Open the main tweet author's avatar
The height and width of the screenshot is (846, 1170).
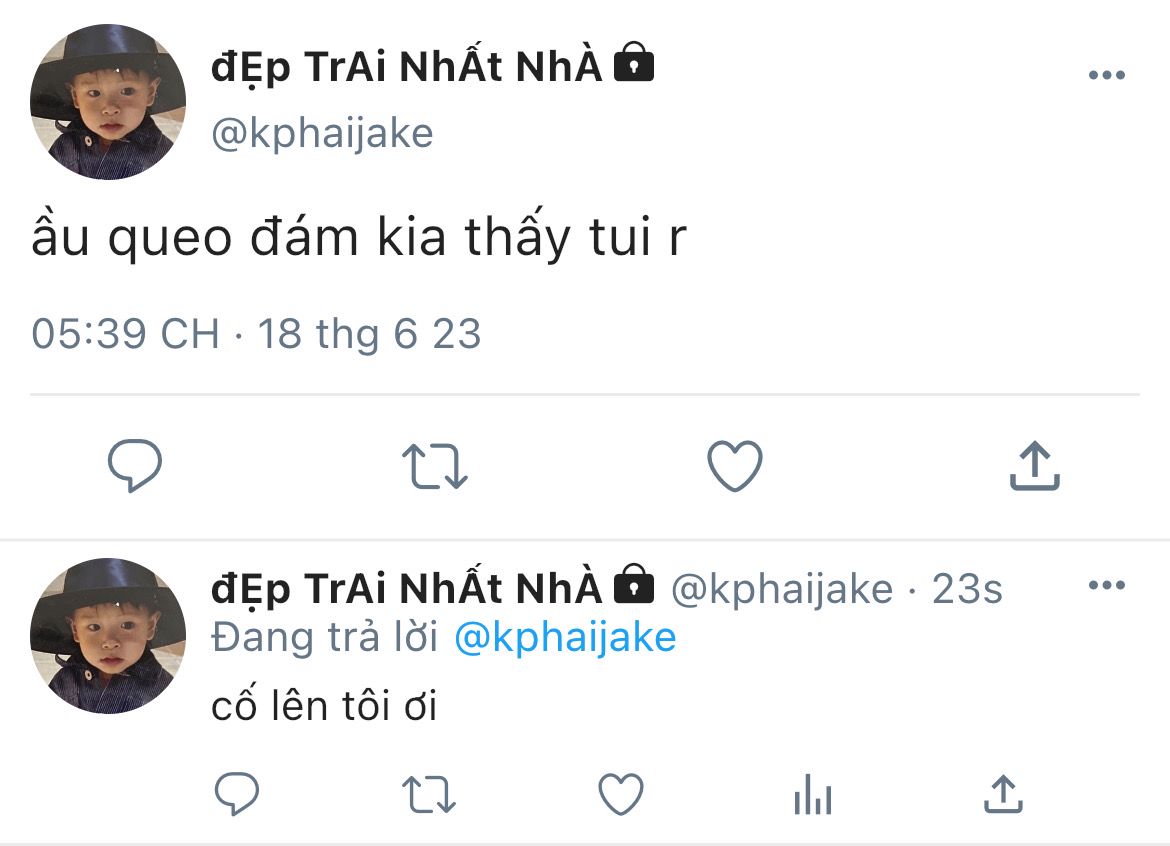pos(108,102)
